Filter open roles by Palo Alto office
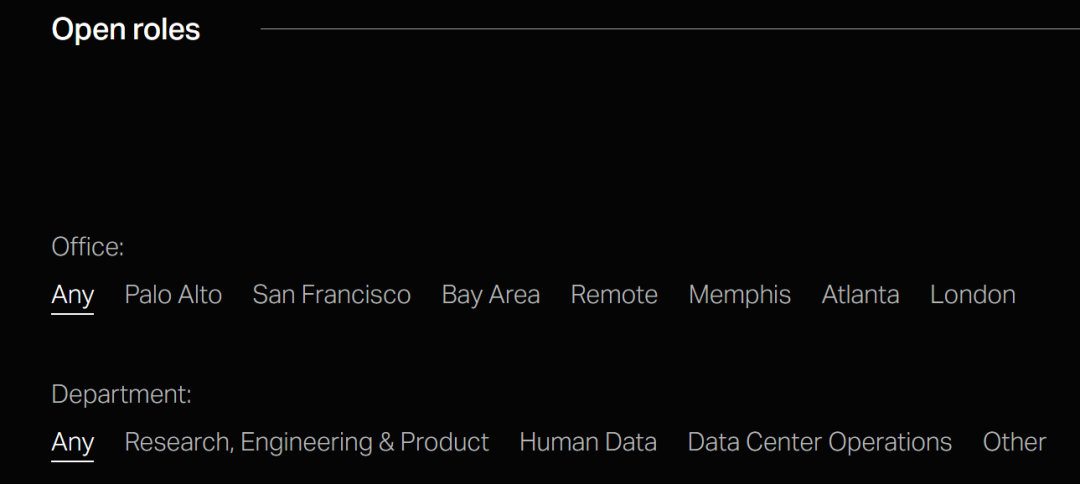The height and width of the screenshot is (484, 1080). point(173,295)
